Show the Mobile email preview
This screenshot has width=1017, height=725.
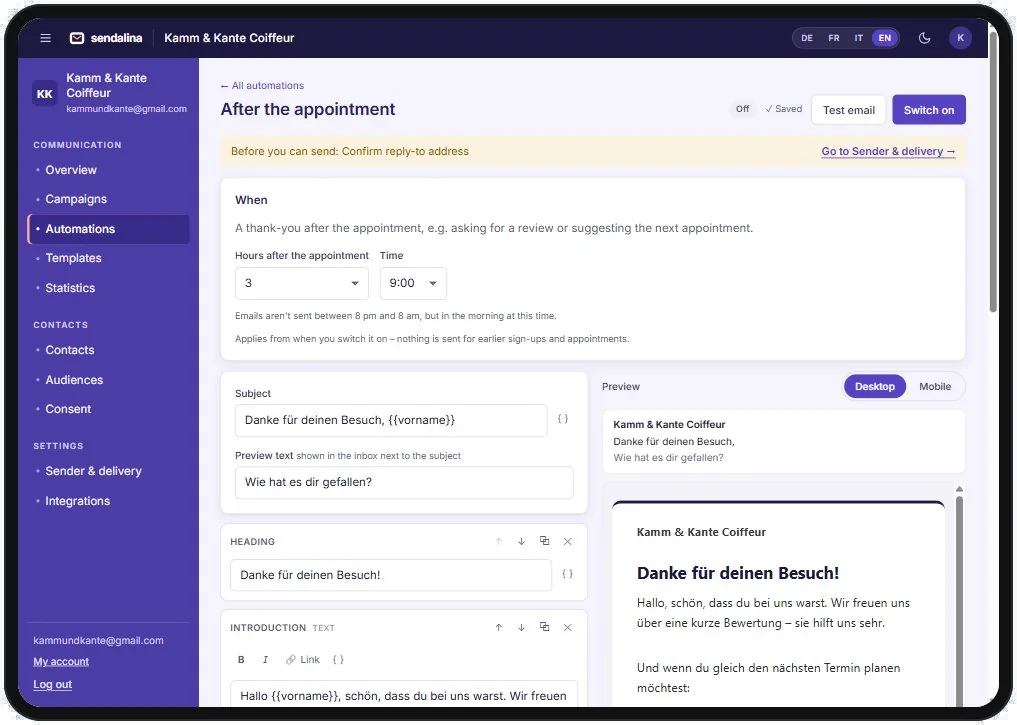coord(935,386)
